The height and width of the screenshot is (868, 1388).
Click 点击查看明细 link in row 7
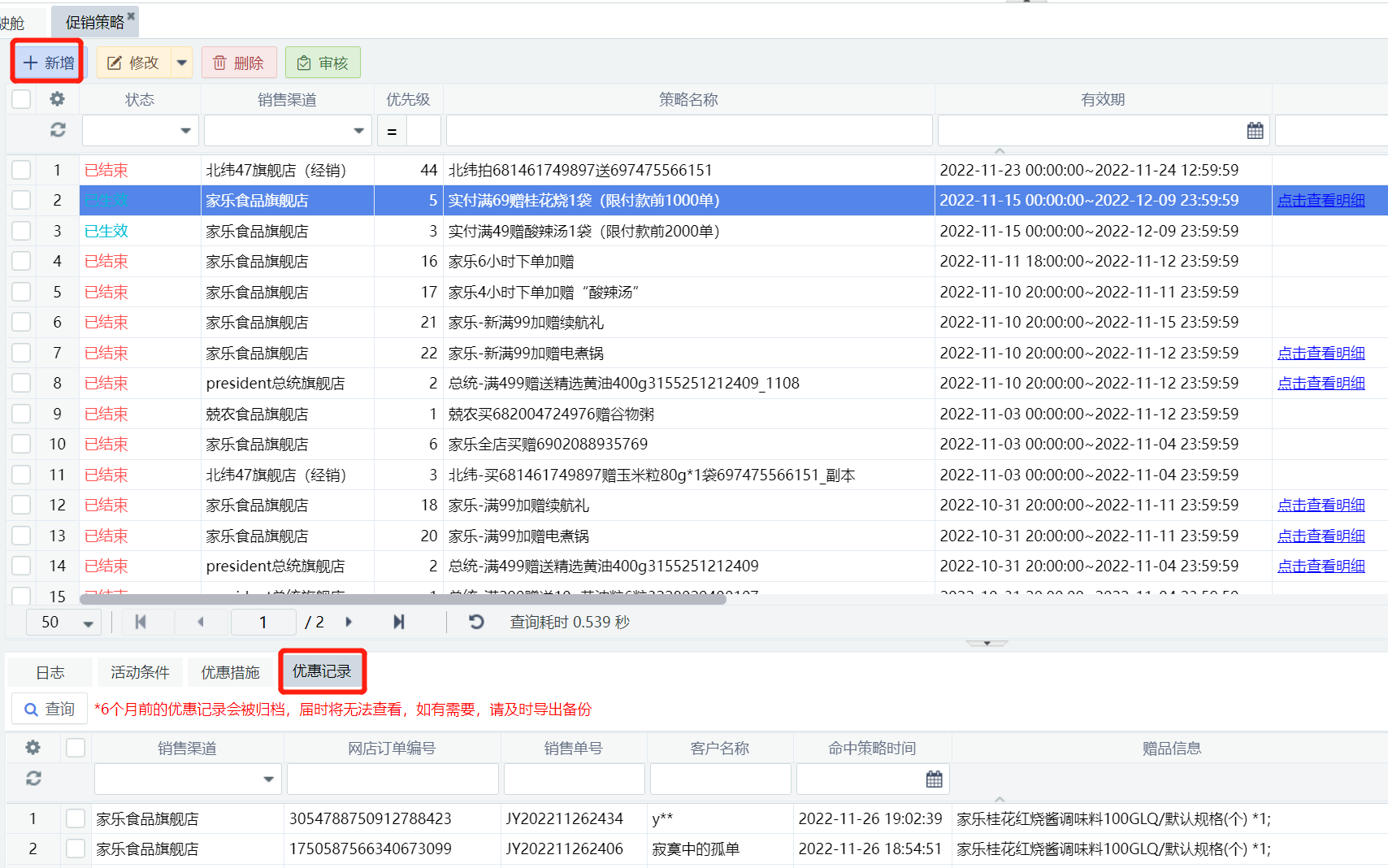tap(1321, 353)
